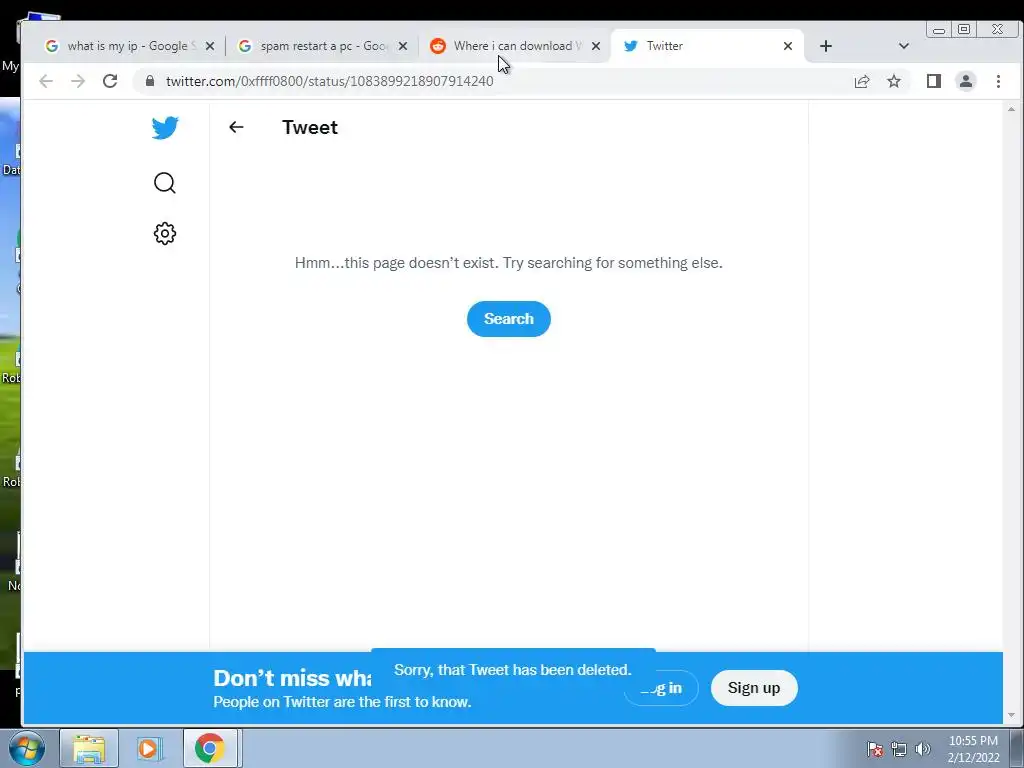Viewport: 1024px width, 768px height.
Task: Click the volume speaker tray icon
Action: tap(923, 749)
